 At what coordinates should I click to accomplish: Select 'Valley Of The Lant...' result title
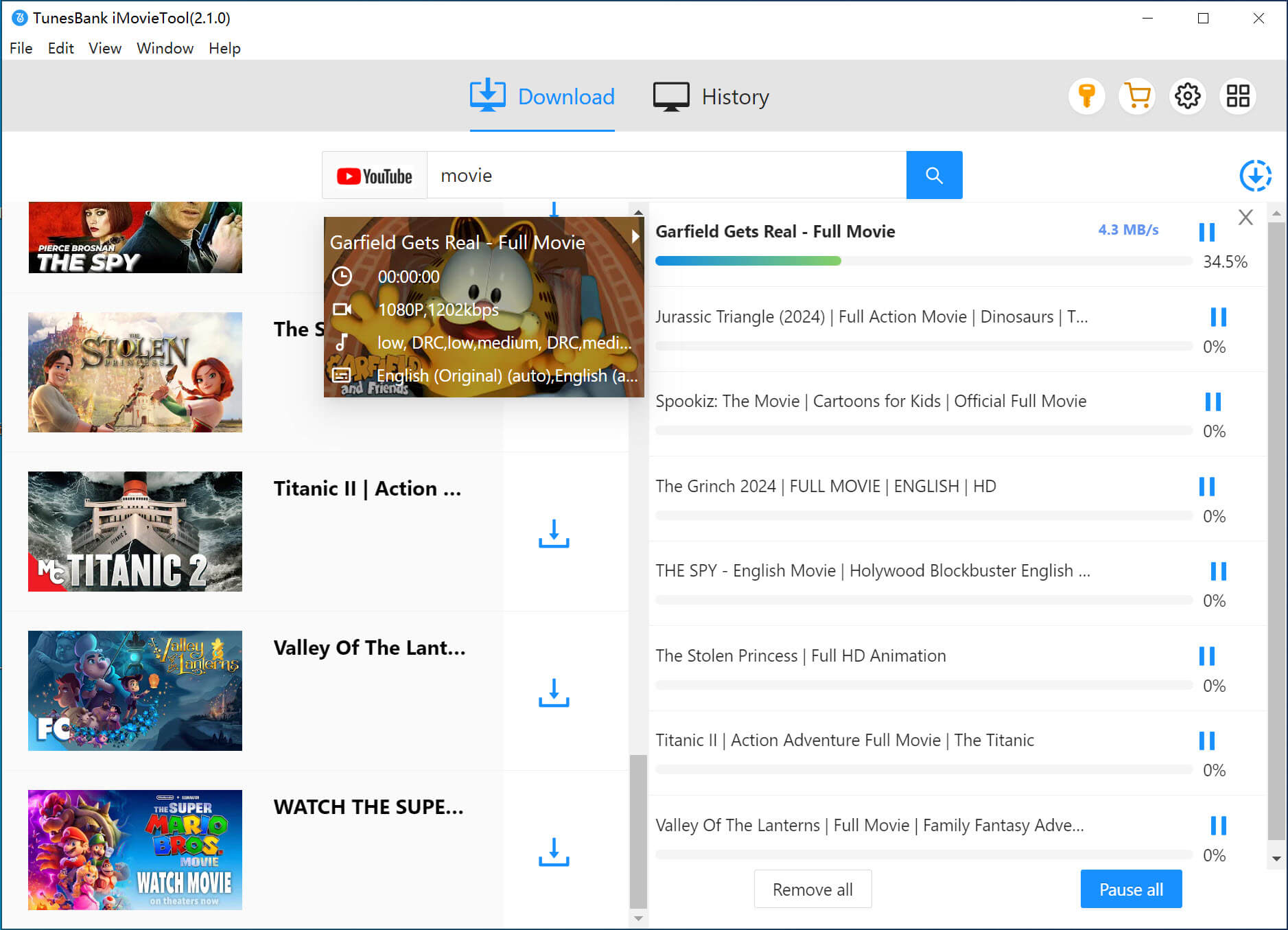pyautogui.click(x=369, y=648)
